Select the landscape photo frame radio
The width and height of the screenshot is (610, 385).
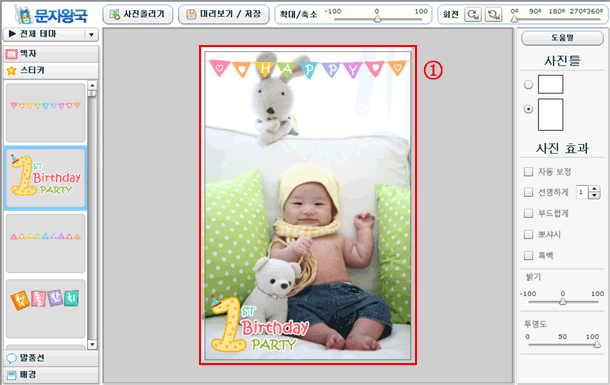pyautogui.click(x=528, y=84)
